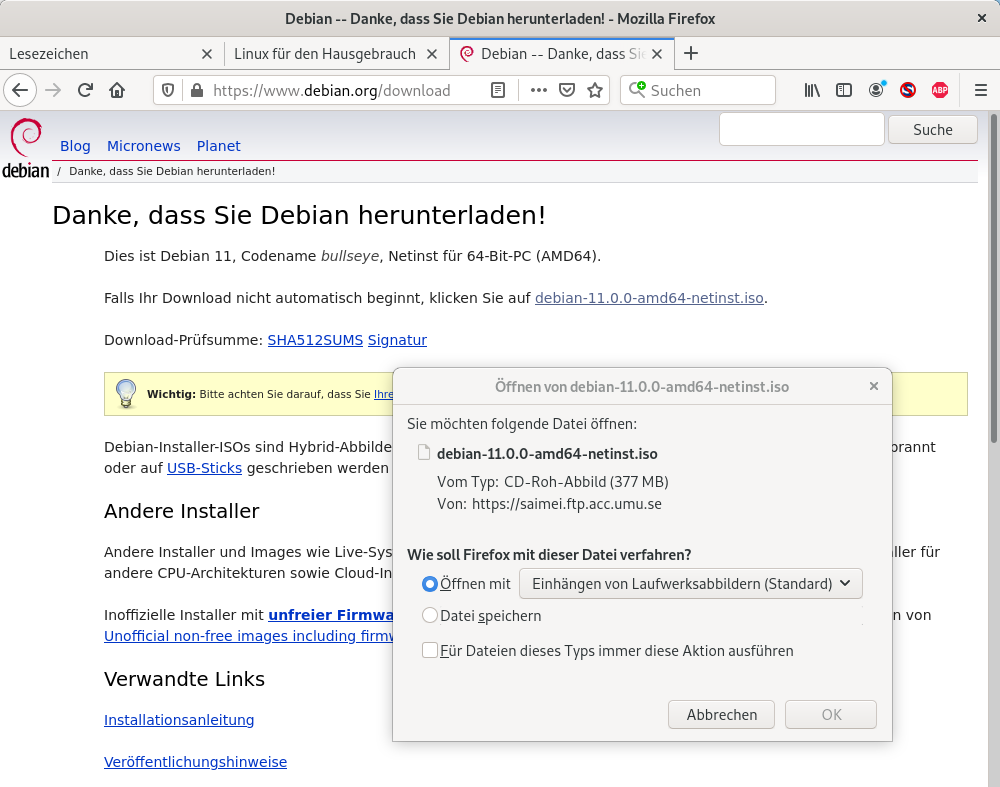Image resolution: width=1000 pixels, height=787 pixels.
Task: Open Unofficial non-free images link
Action: tap(248, 636)
